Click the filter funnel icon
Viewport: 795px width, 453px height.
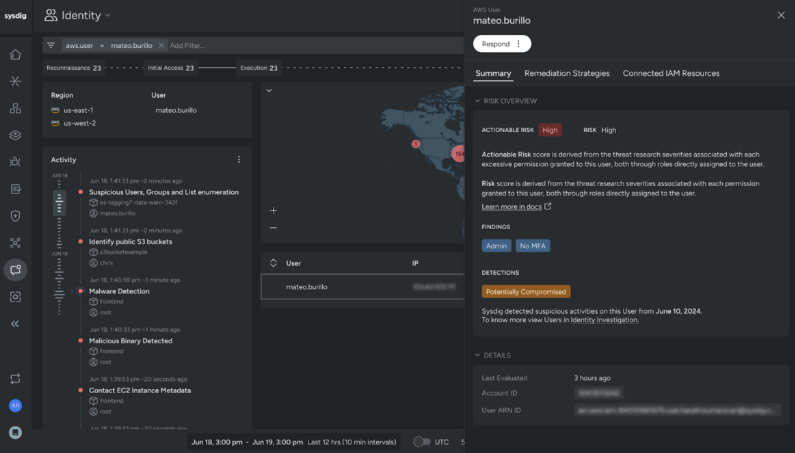click(x=51, y=45)
